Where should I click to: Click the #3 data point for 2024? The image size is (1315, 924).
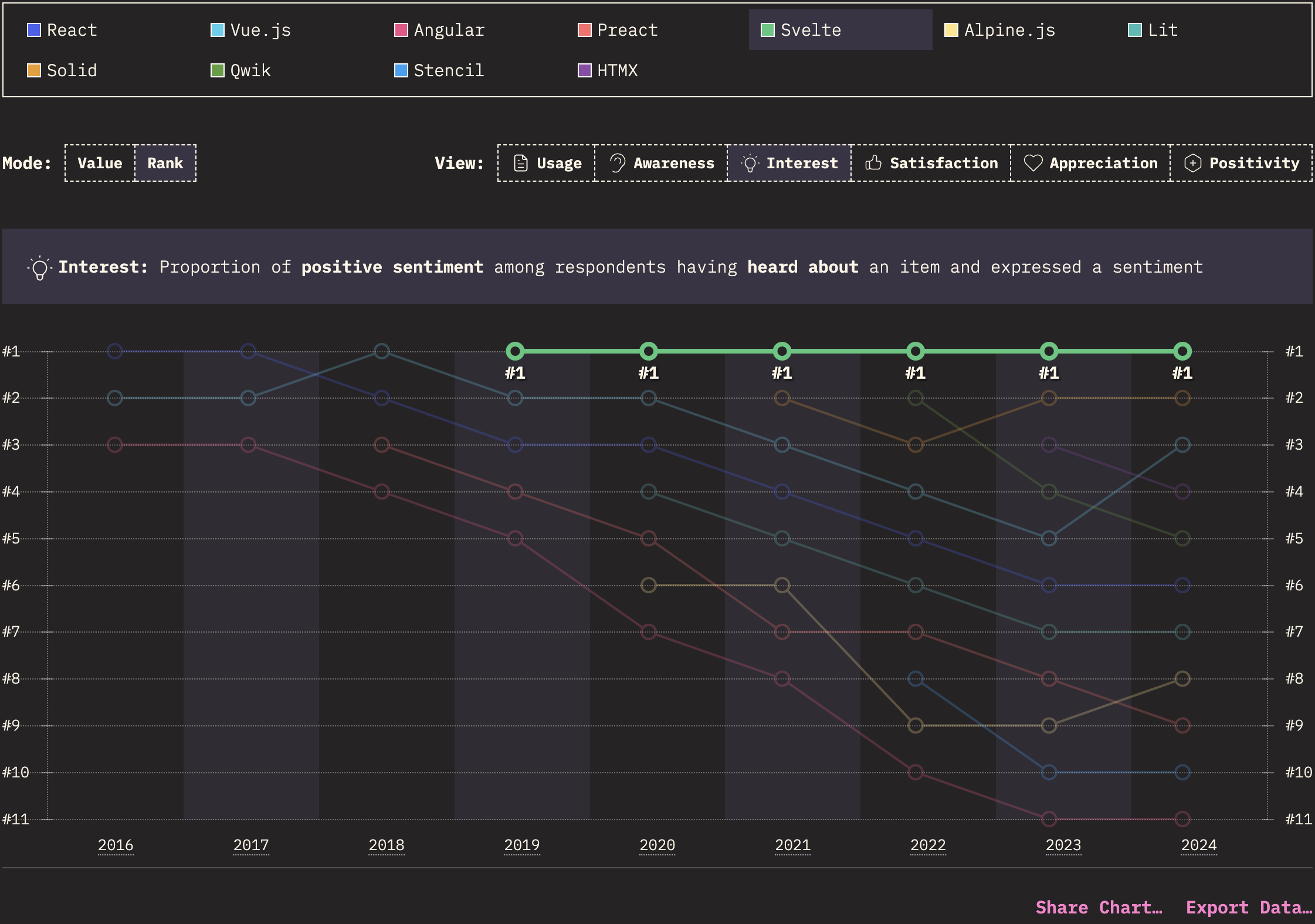(1182, 444)
